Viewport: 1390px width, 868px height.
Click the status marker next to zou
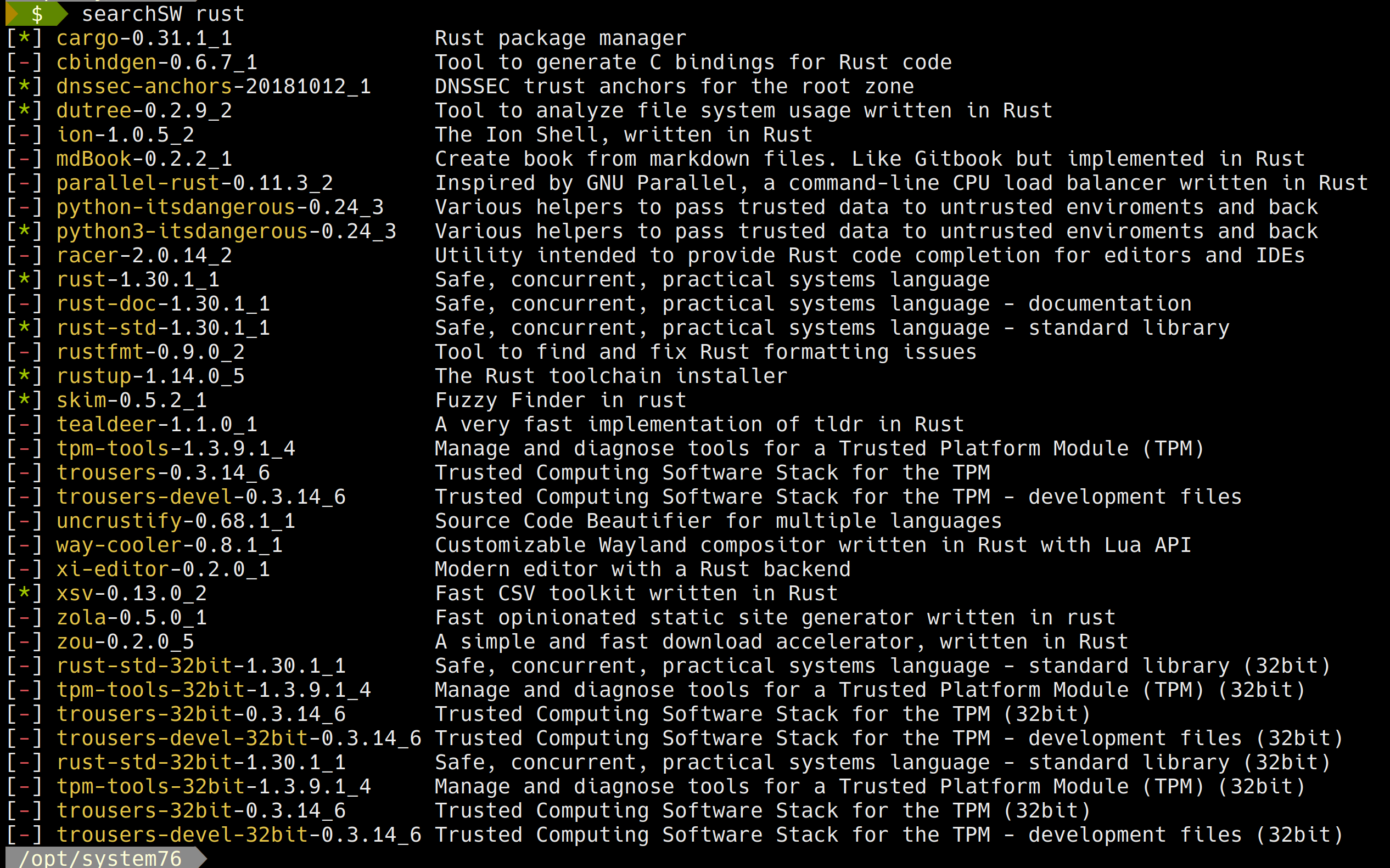(x=24, y=642)
